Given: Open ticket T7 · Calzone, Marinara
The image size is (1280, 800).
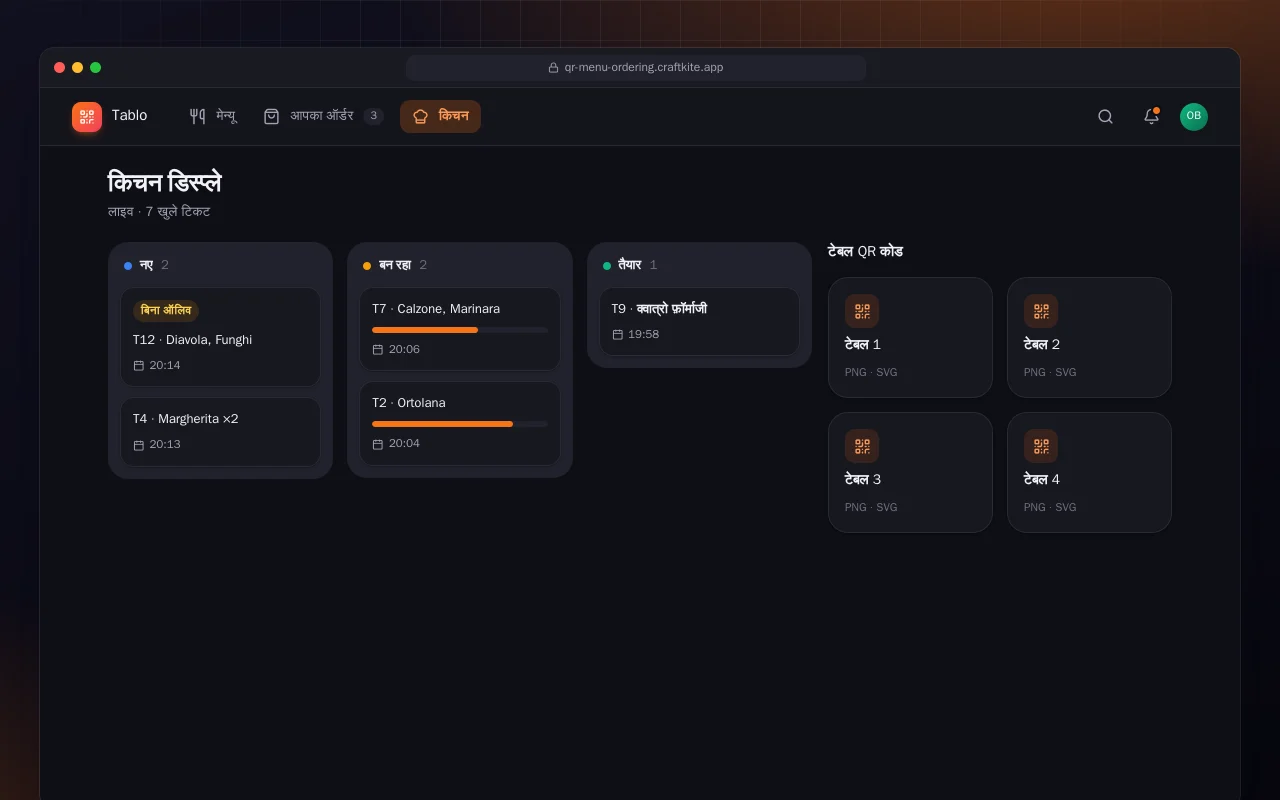Looking at the screenshot, I should [x=460, y=329].
